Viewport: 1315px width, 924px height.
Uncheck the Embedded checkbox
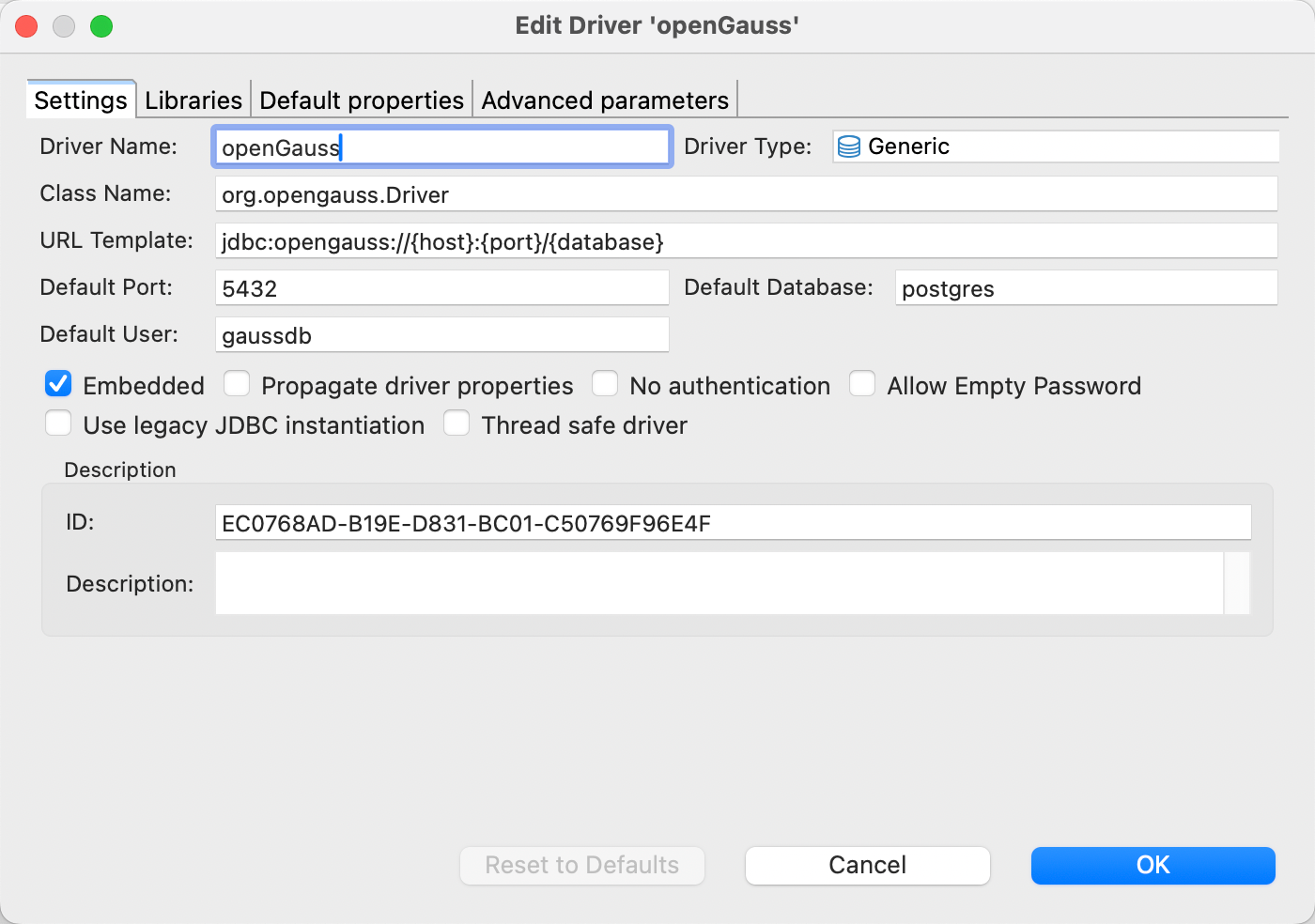coord(58,384)
